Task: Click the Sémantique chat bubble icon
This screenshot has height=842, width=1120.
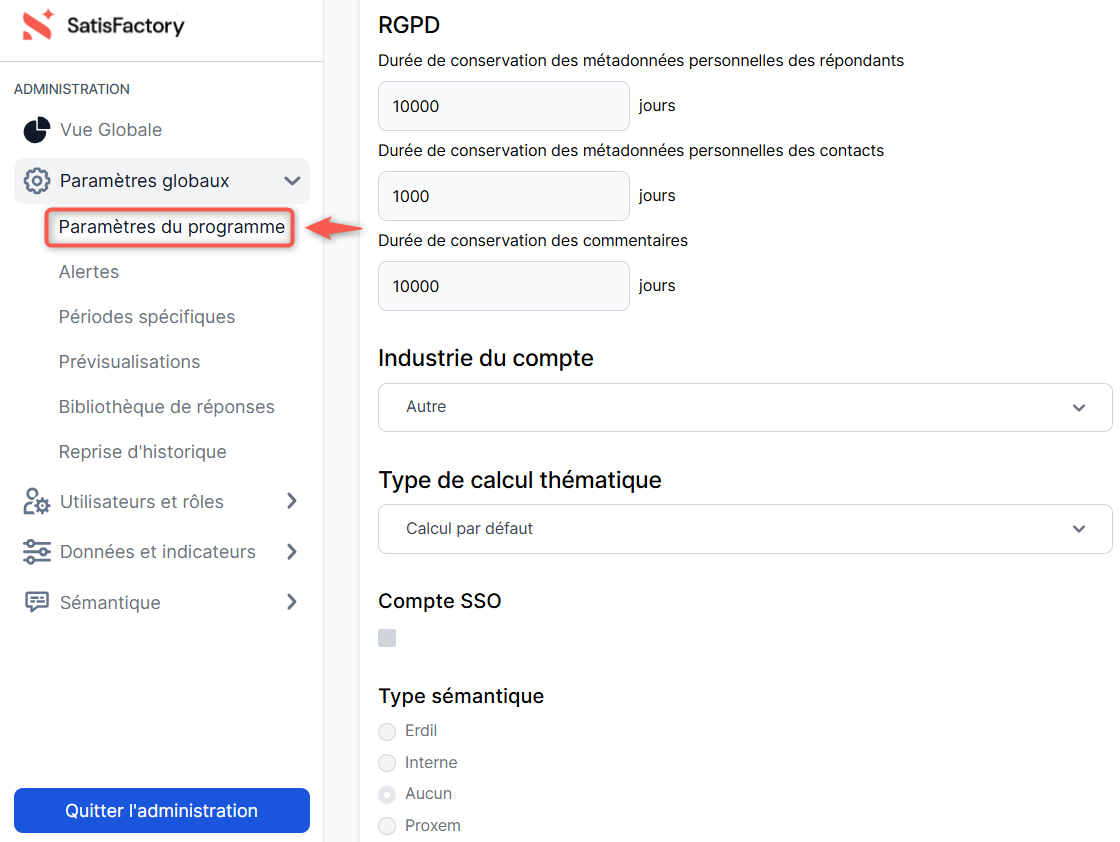Action: point(37,602)
